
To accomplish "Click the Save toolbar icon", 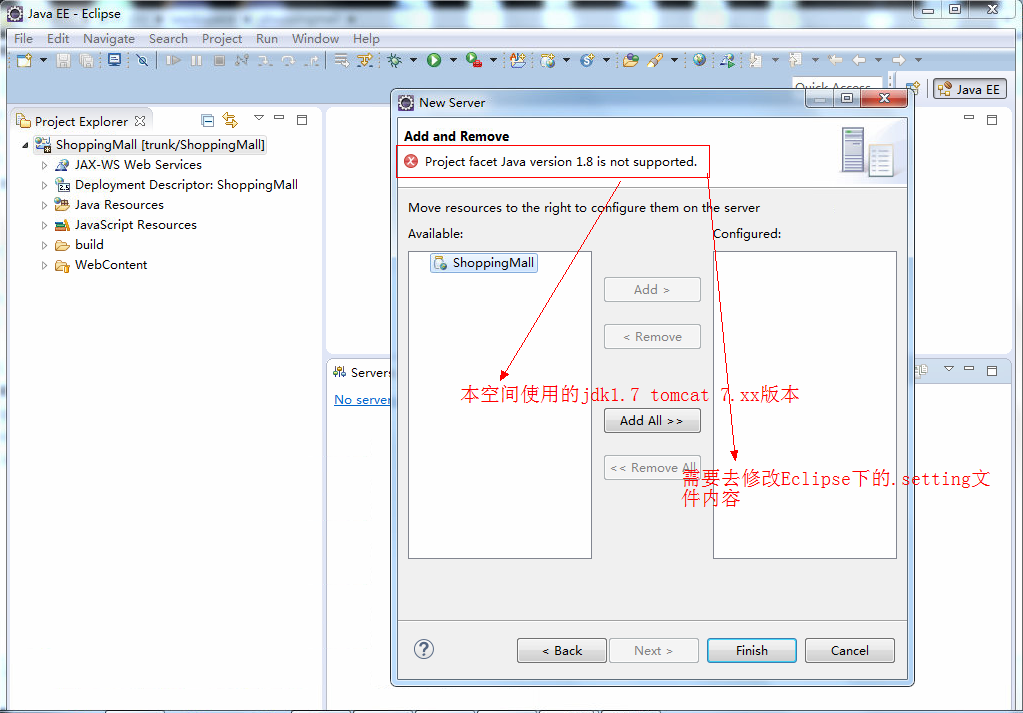I will pyautogui.click(x=63, y=61).
